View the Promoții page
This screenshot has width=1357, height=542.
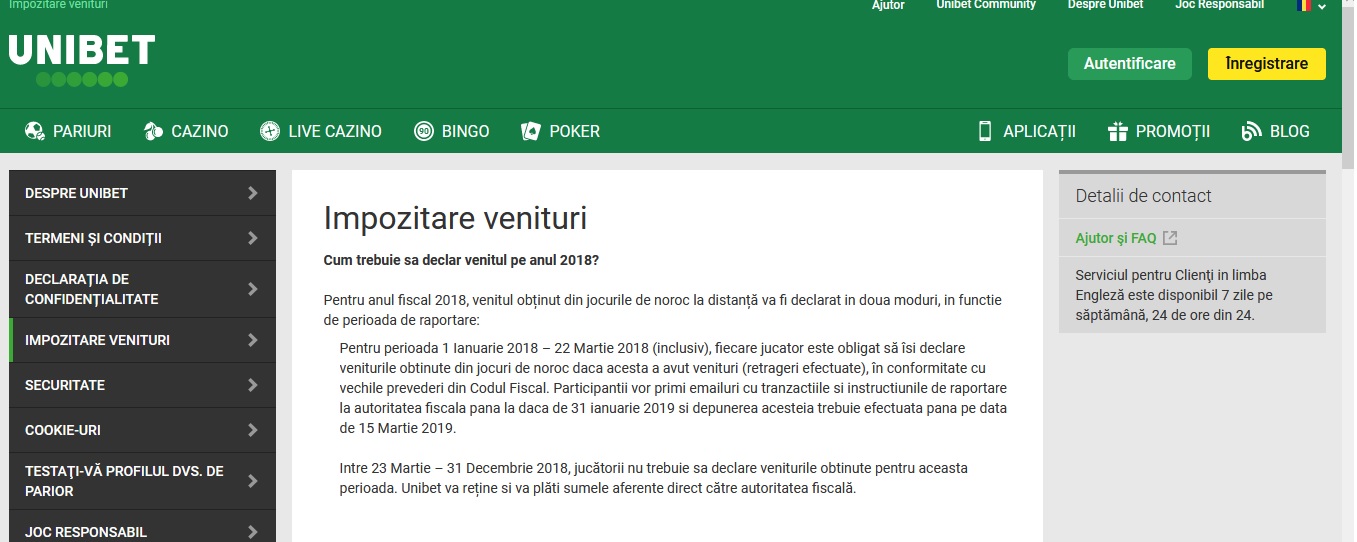[1159, 131]
